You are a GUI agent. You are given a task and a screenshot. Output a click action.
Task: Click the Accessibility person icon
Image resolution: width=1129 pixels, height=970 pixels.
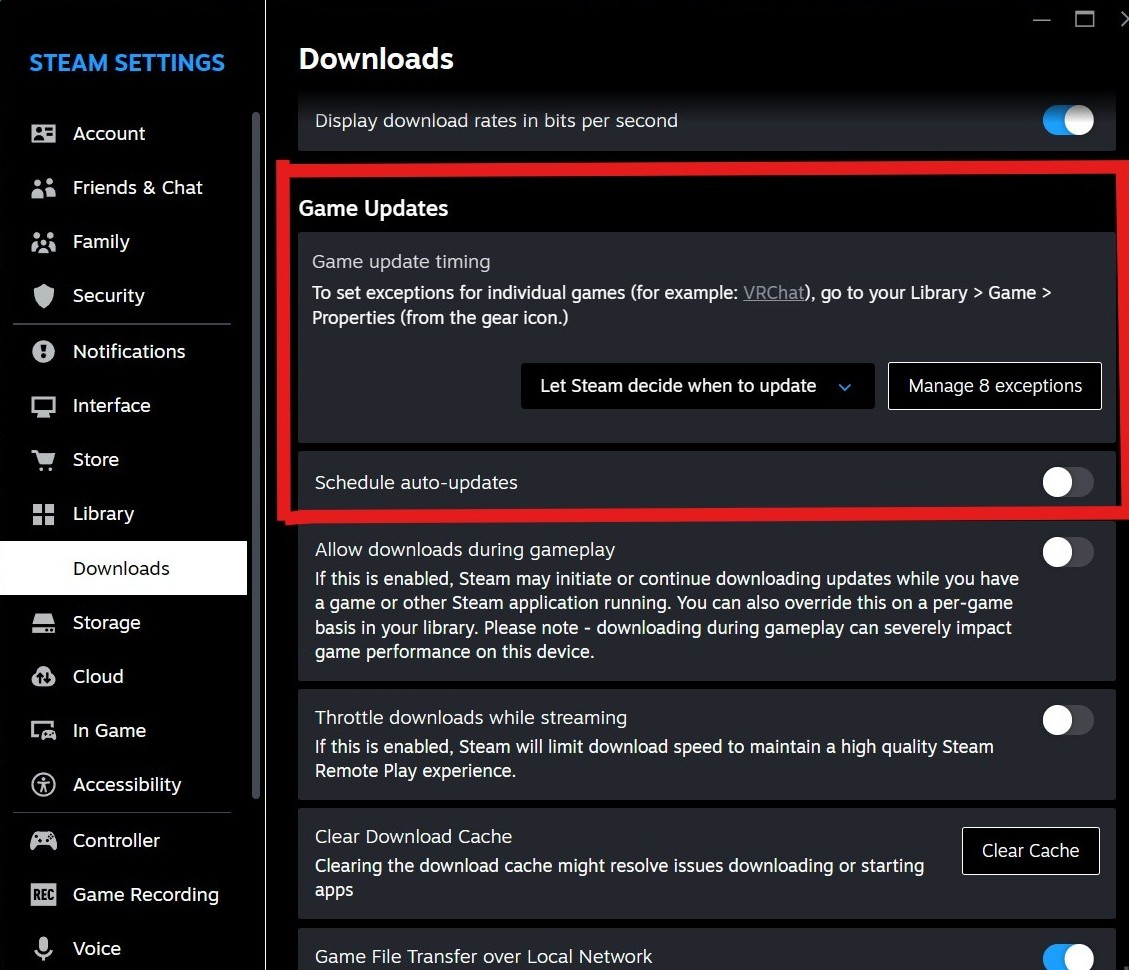pos(43,785)
